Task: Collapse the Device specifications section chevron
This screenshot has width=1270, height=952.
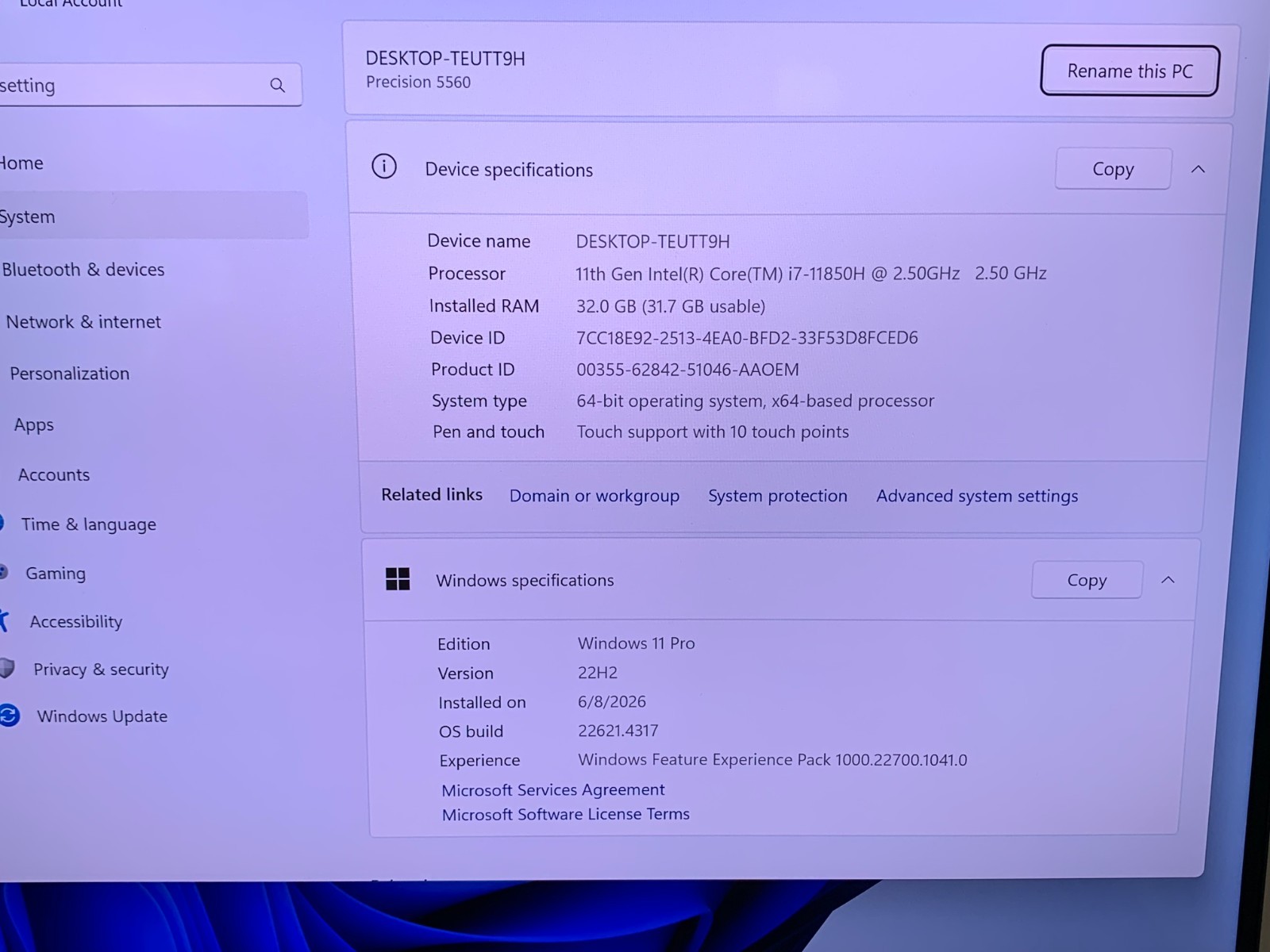Action: pos(1198,169)
